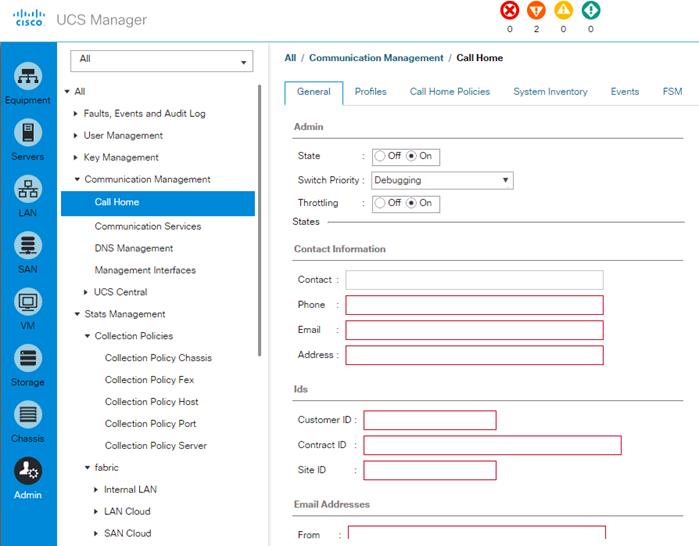Viewport: 699px width, 546px height.
Task: Open the LAN navigation icon
Action: 28,189
